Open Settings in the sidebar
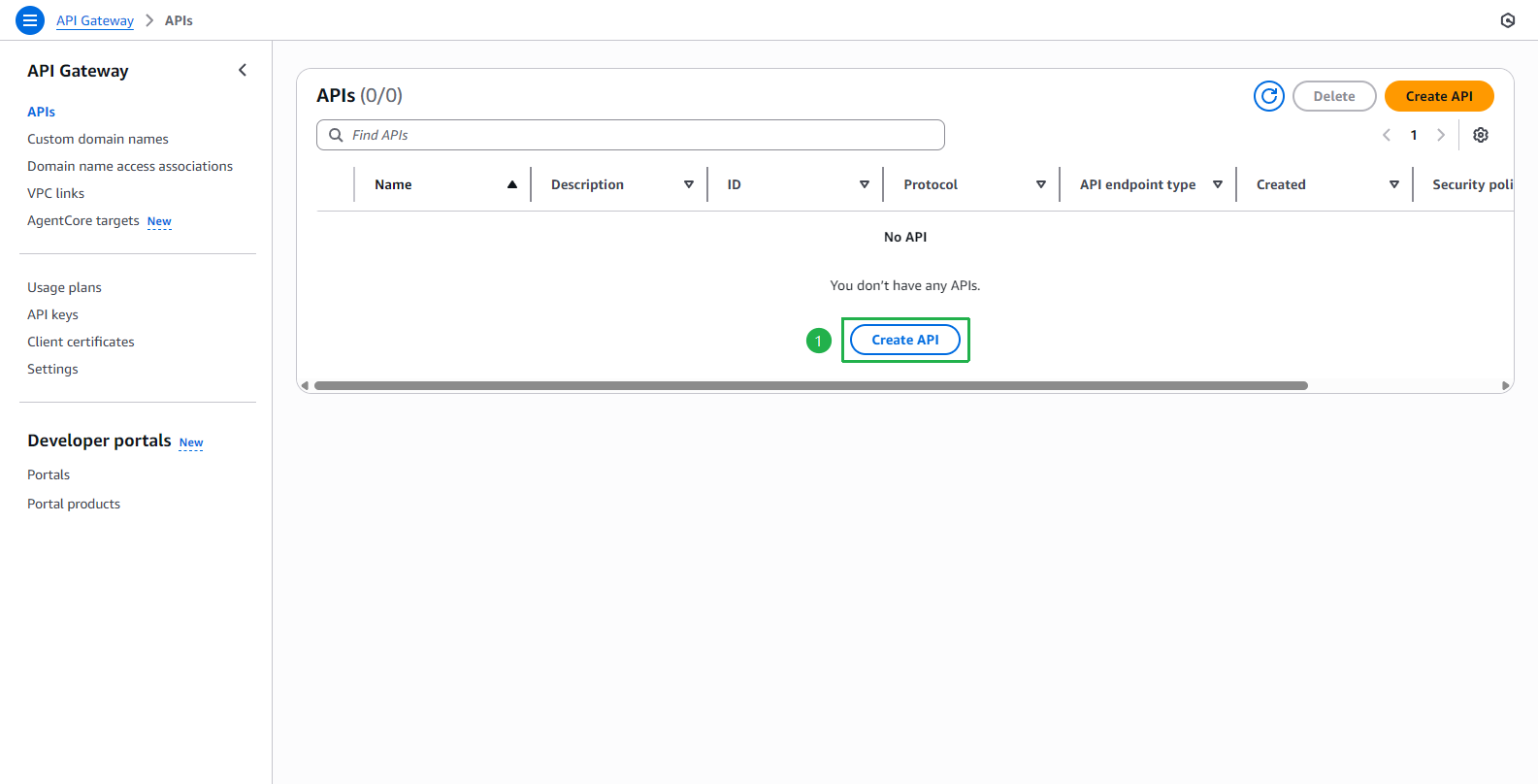 point(52,369)
